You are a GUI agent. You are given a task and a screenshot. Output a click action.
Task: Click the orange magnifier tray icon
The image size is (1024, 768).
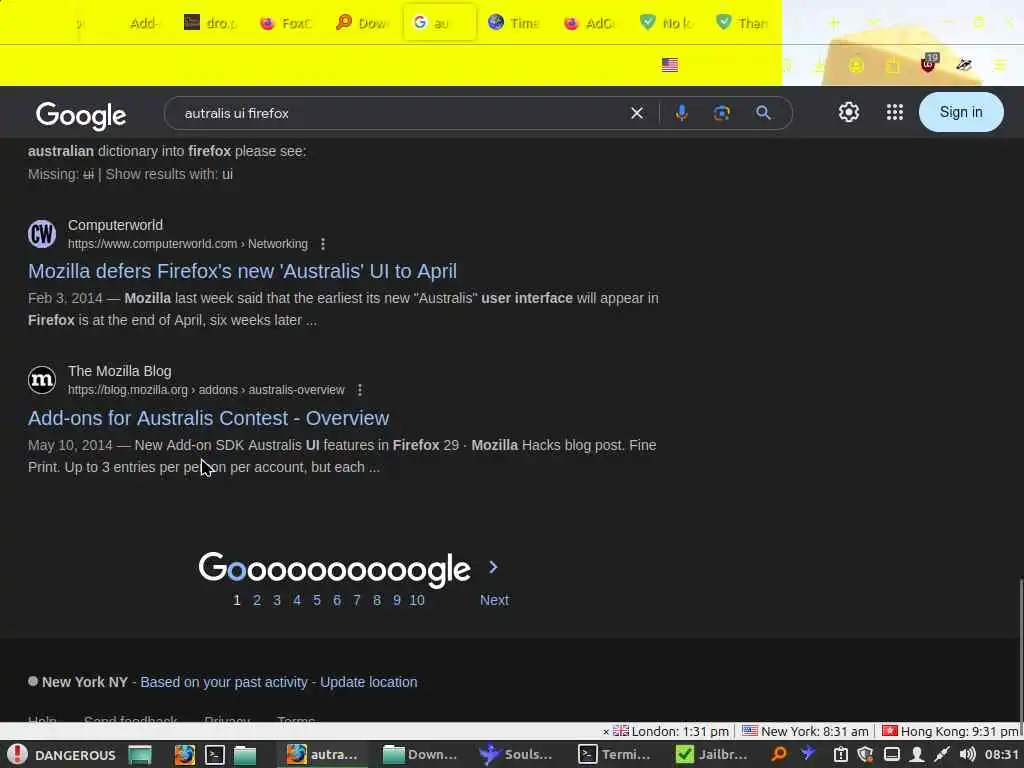pyautogui.click(x=779, y=754)
